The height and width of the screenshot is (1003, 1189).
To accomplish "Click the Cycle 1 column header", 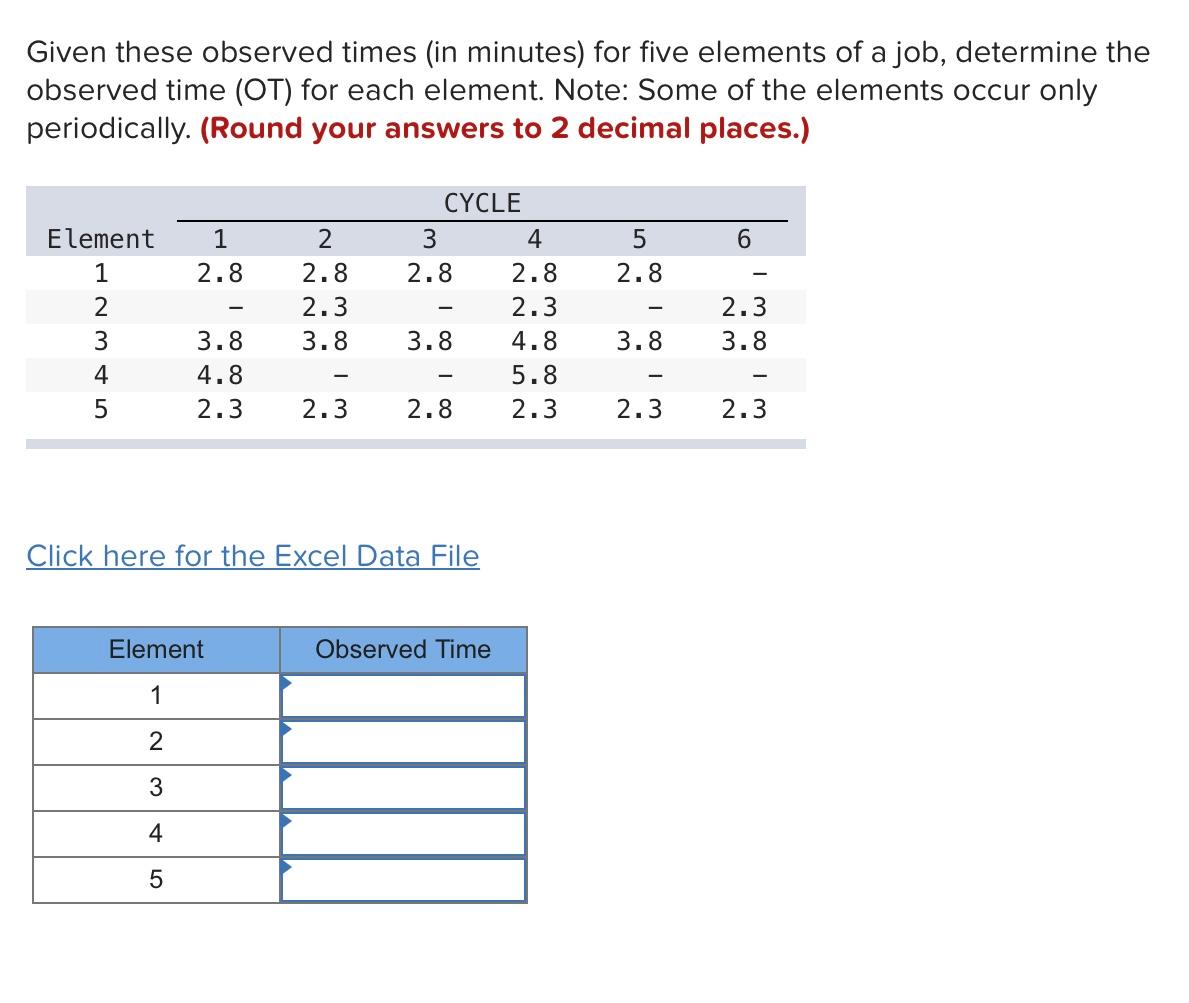I will pos(222,238).
